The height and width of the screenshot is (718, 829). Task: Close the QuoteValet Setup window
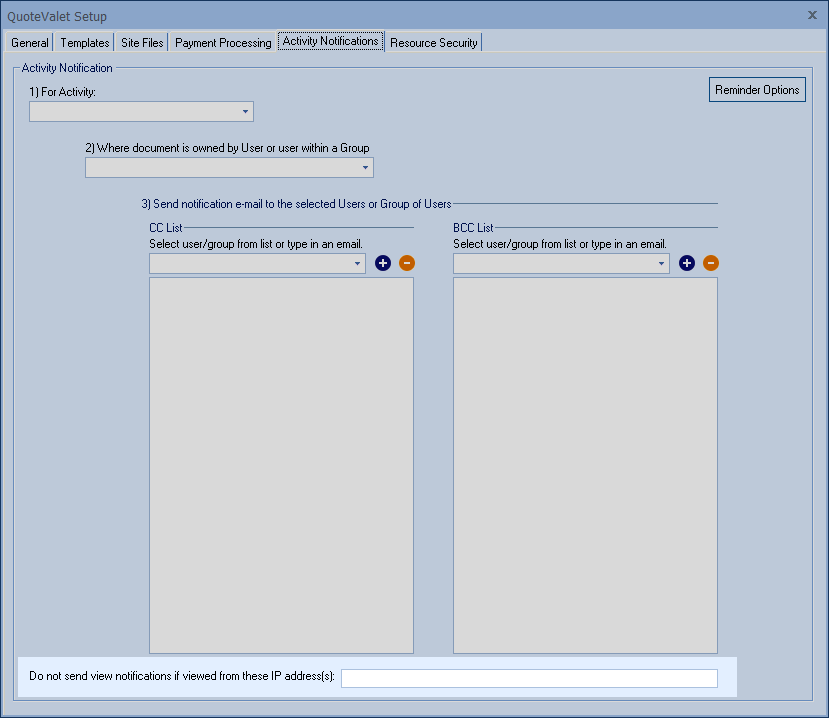(x=812, y=15)
